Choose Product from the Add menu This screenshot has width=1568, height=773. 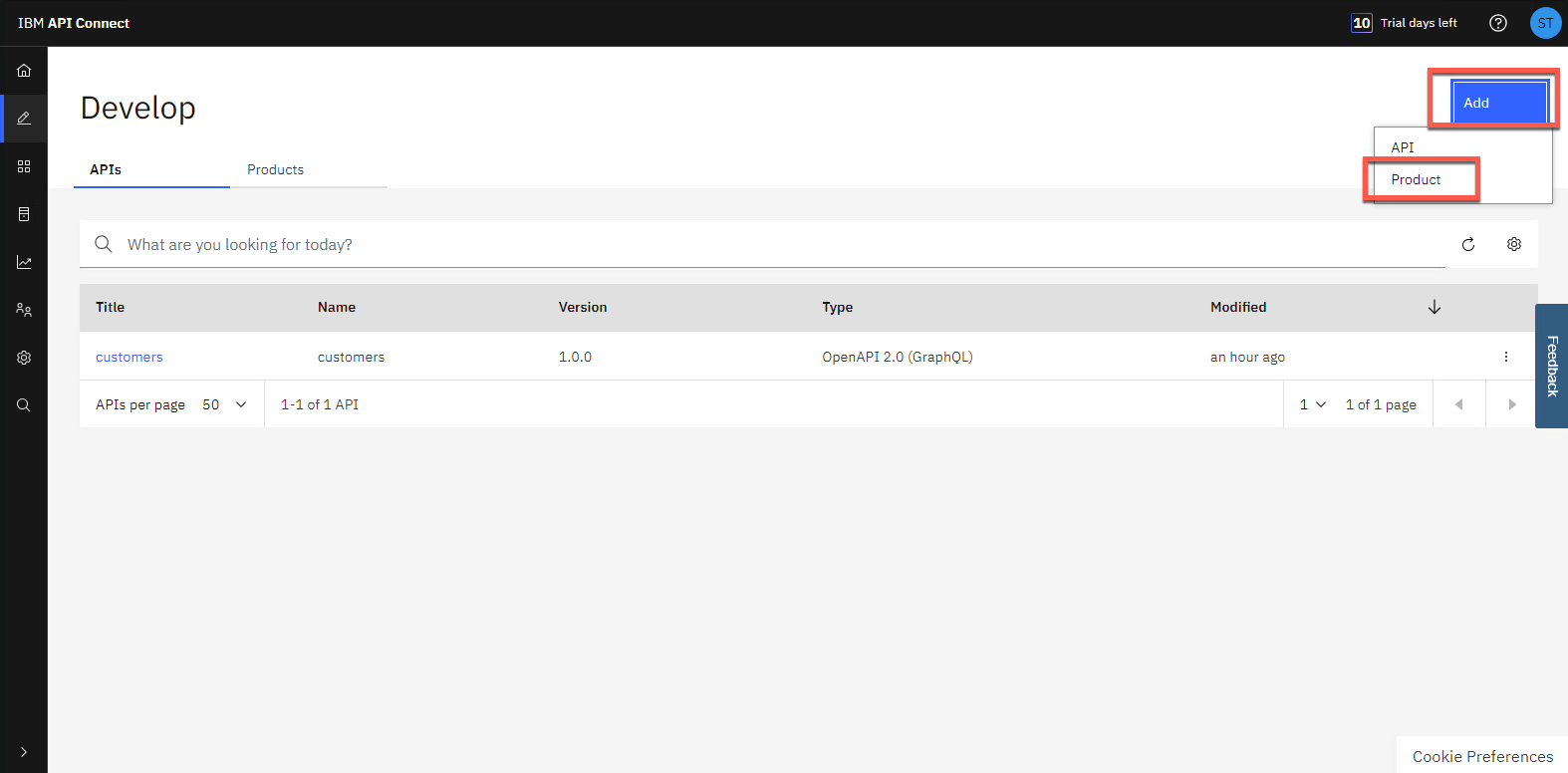point(1416,180)
